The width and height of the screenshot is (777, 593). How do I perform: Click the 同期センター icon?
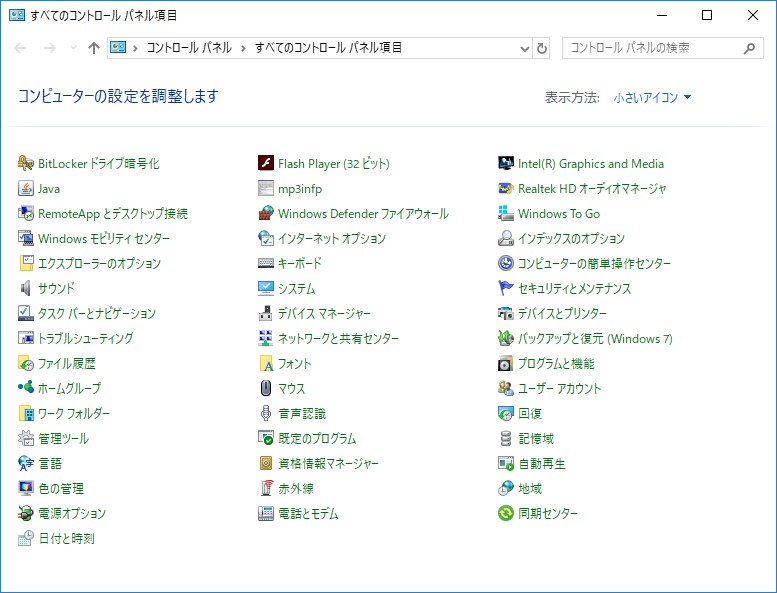[506, 514]
